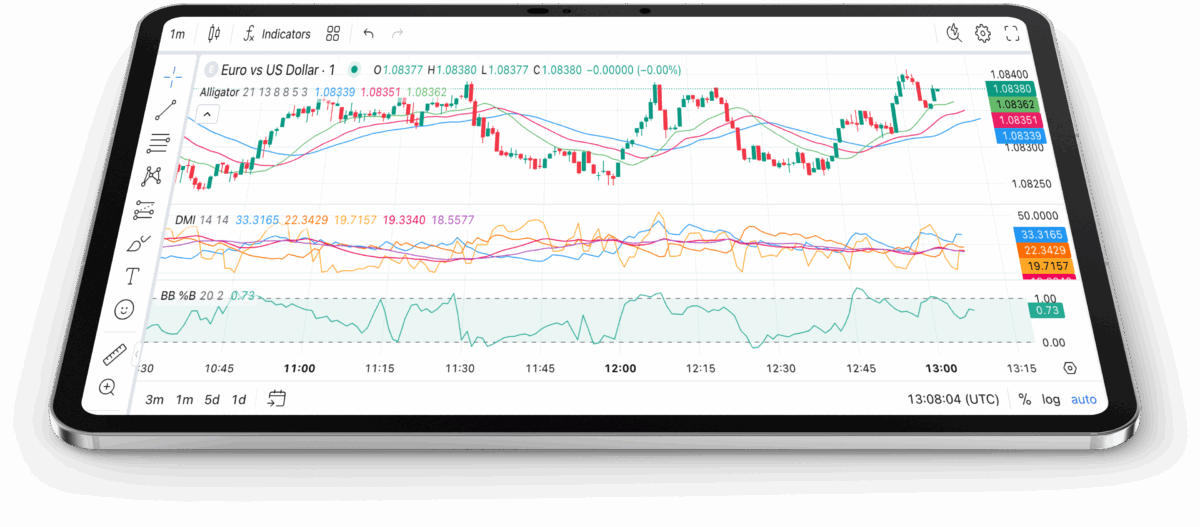Set the date range to 3m
The width and height of the screenshot is (1200, 527).
pos(154,399)
